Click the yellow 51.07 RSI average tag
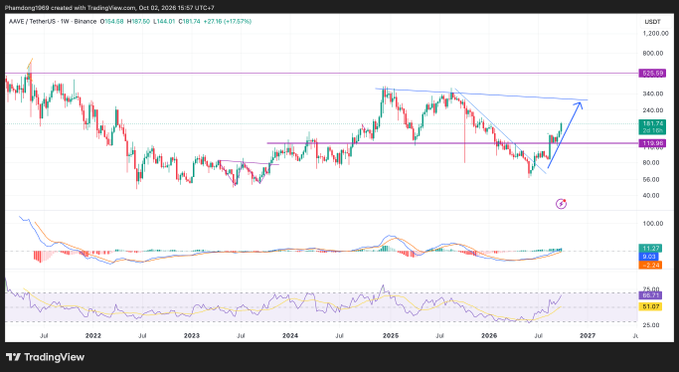The width and height of the screenshot is (679, 372). 650,307
